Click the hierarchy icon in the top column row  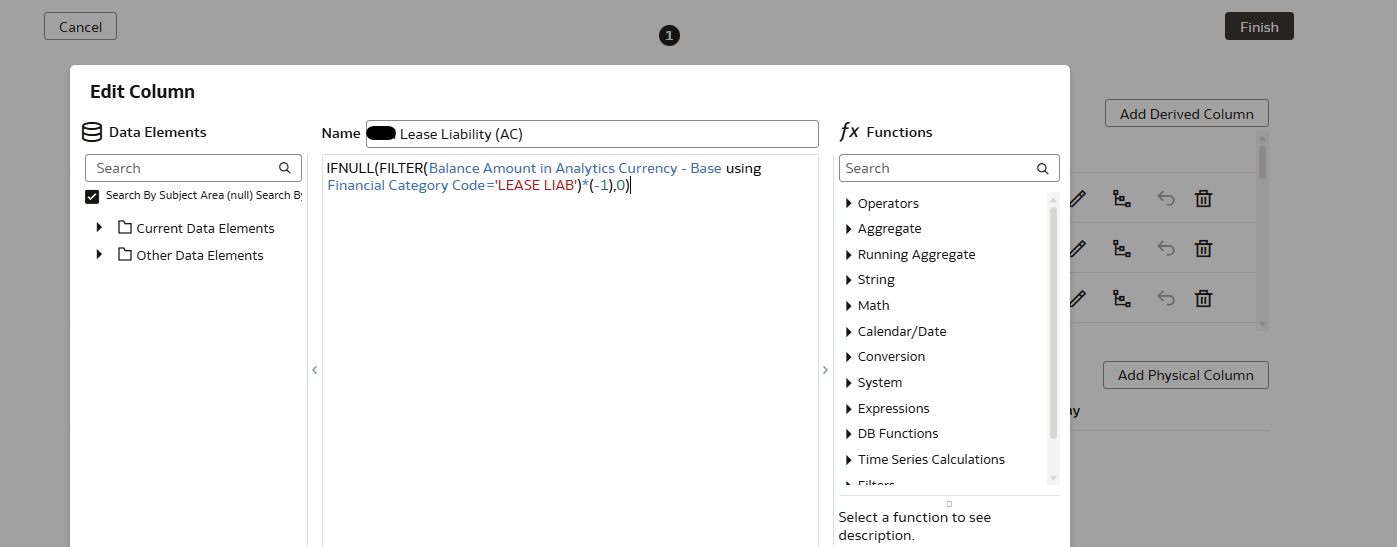1121,198
